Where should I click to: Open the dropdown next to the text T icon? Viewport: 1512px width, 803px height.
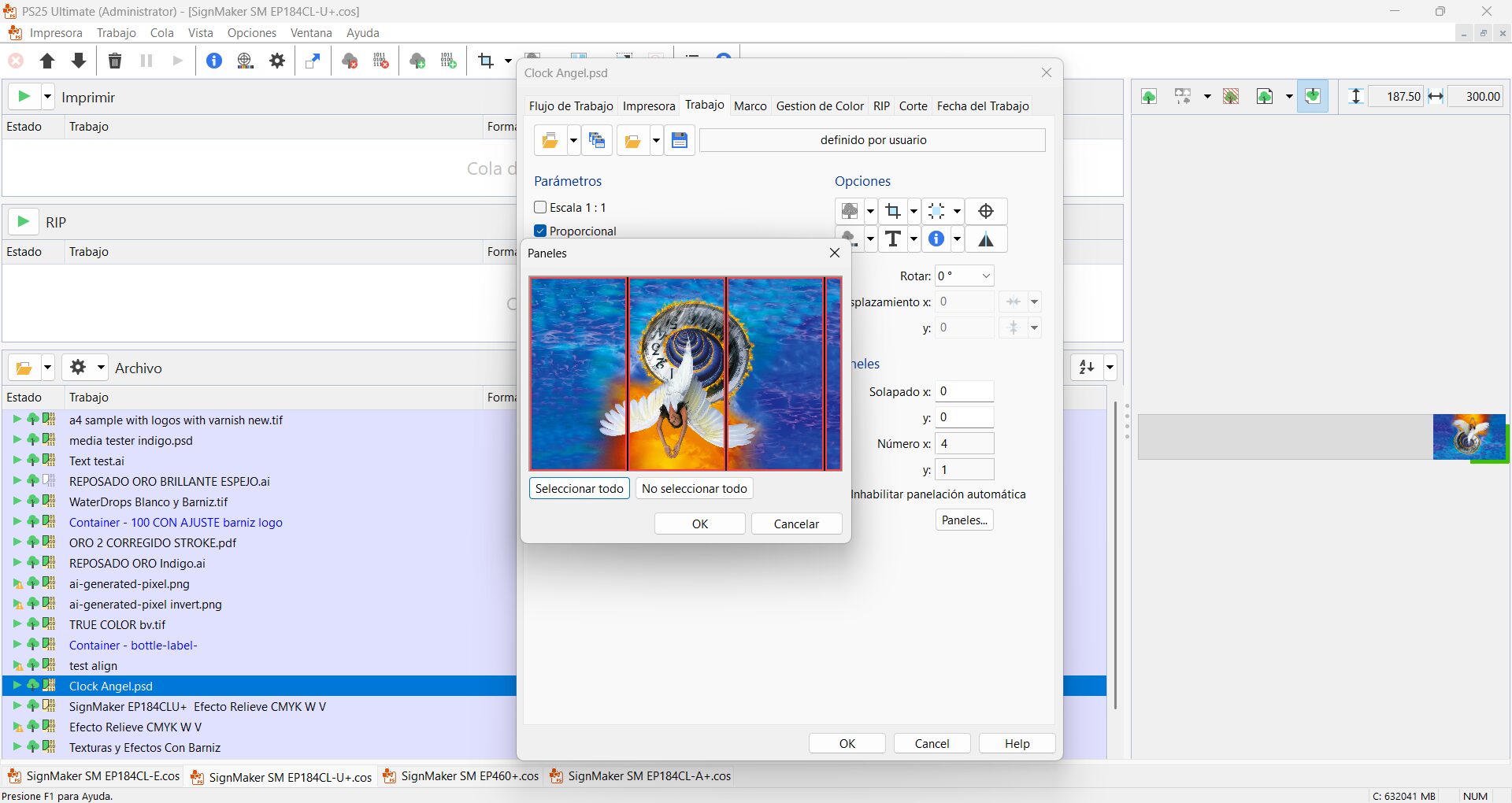913,239
